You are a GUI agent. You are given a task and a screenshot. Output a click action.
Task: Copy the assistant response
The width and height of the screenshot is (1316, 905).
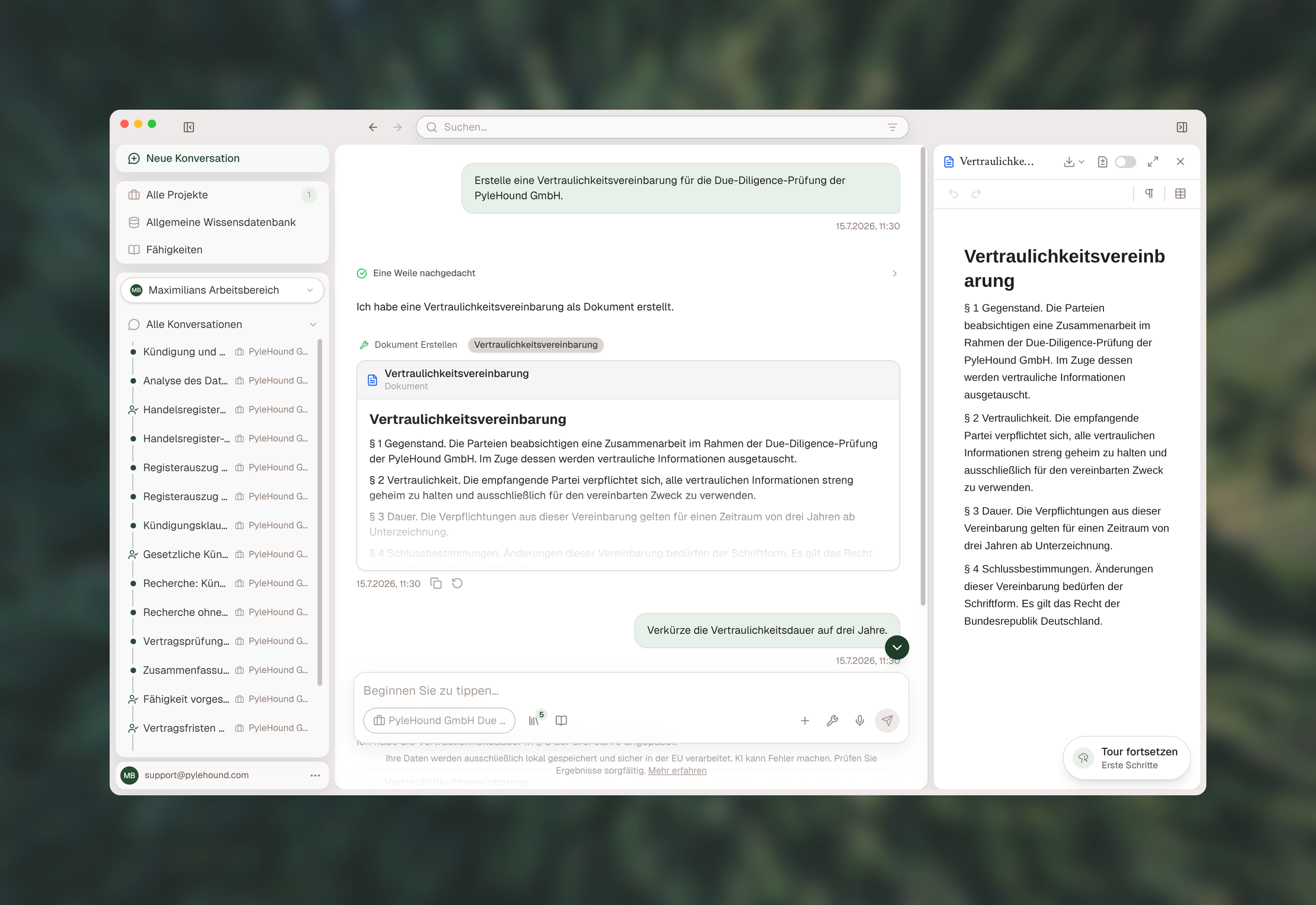436,583
